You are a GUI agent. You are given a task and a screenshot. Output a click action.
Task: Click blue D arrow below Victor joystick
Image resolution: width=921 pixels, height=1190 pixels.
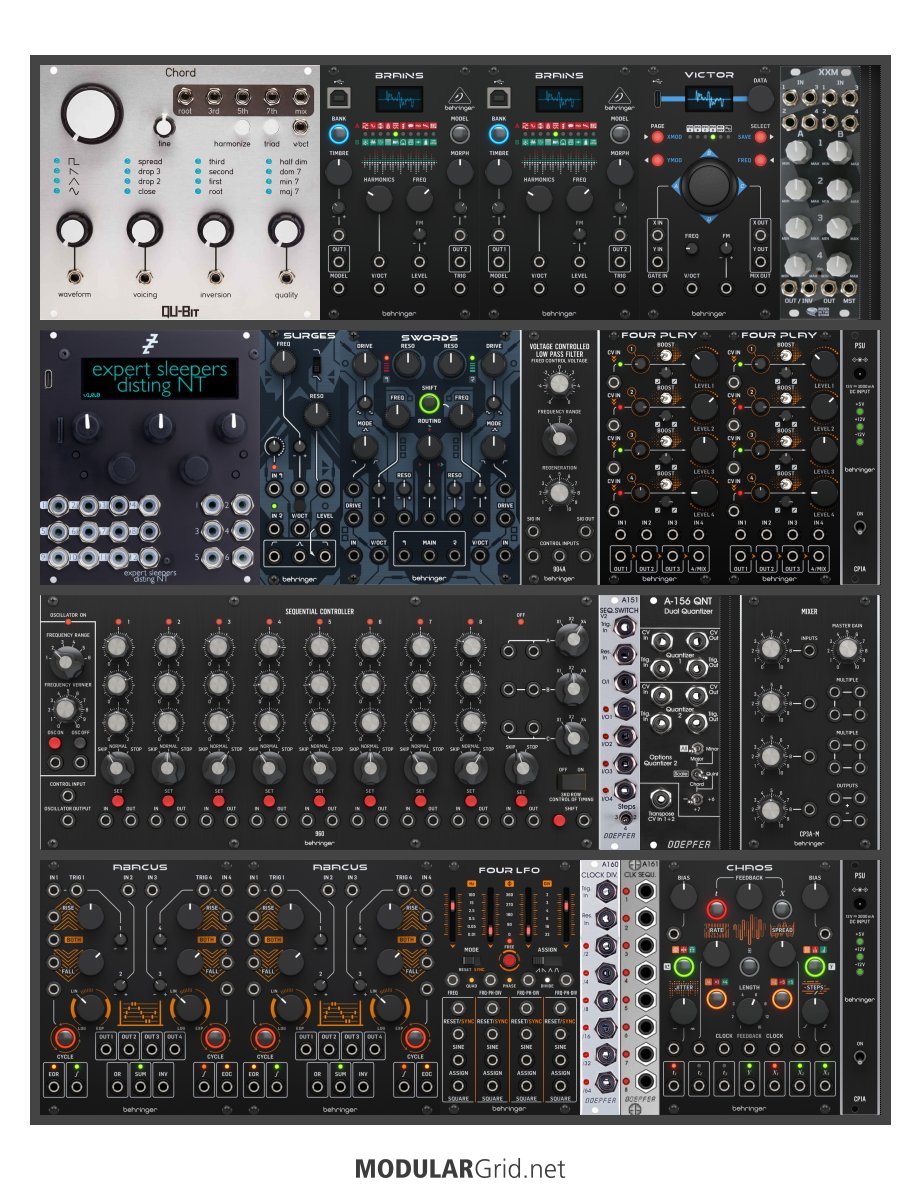(x=709, y=219)
